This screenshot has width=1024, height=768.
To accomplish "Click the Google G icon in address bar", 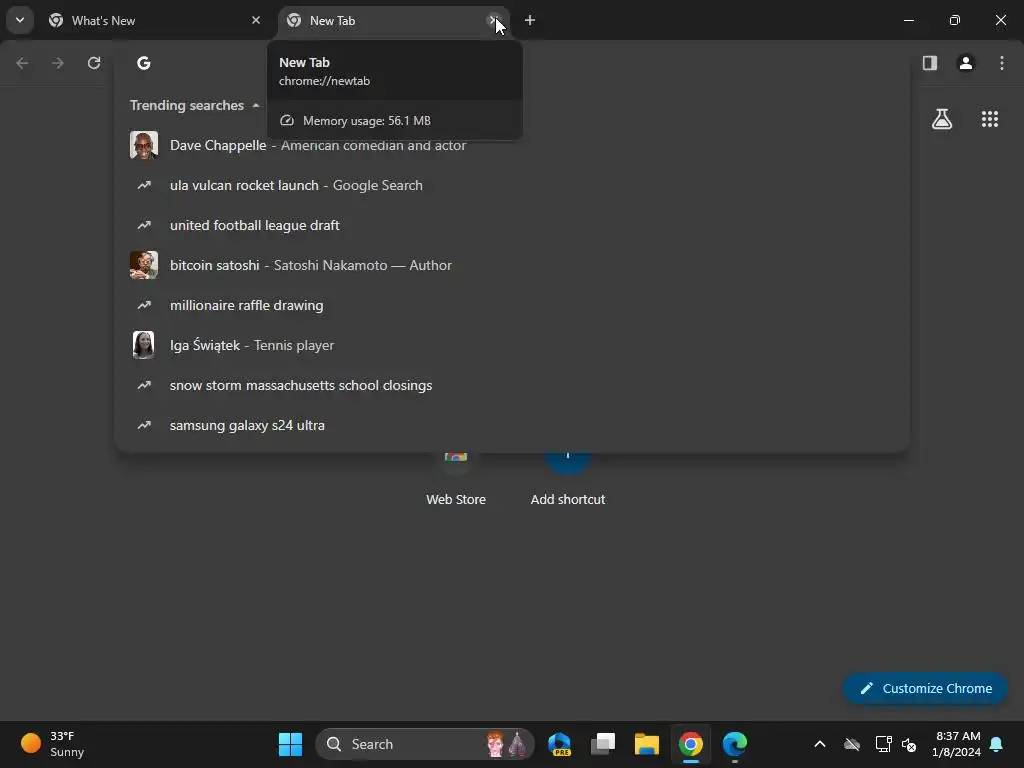I will click(x=144, y=63).
